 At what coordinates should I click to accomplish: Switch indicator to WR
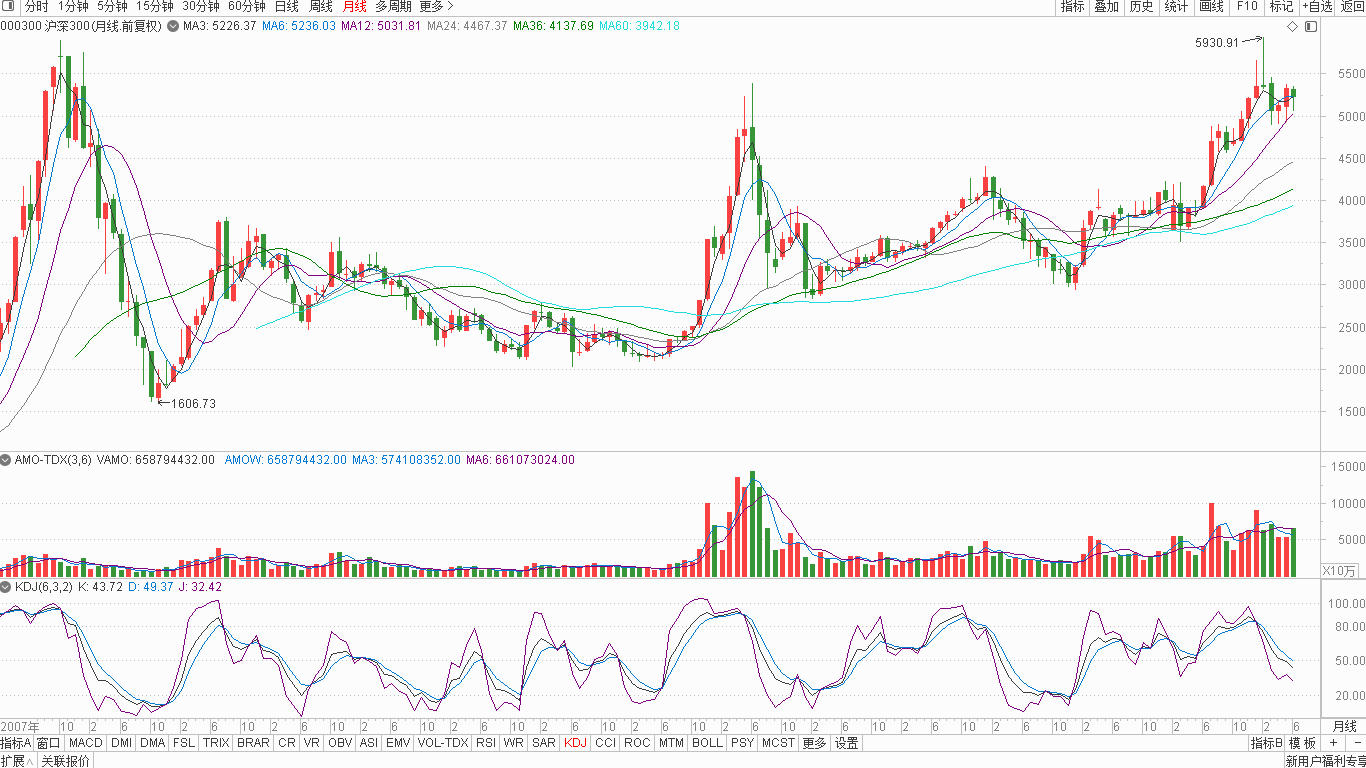[x=513, y=743]
